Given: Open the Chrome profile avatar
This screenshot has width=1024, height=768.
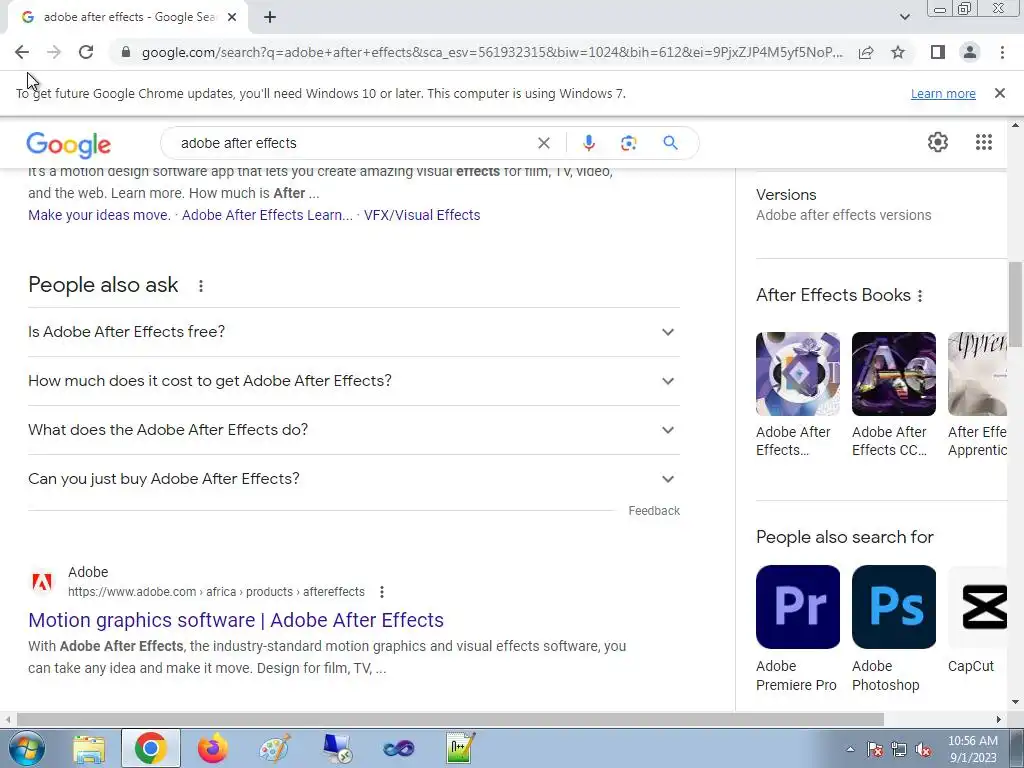Looking at the screenshot, I should (x=970, y=52).
